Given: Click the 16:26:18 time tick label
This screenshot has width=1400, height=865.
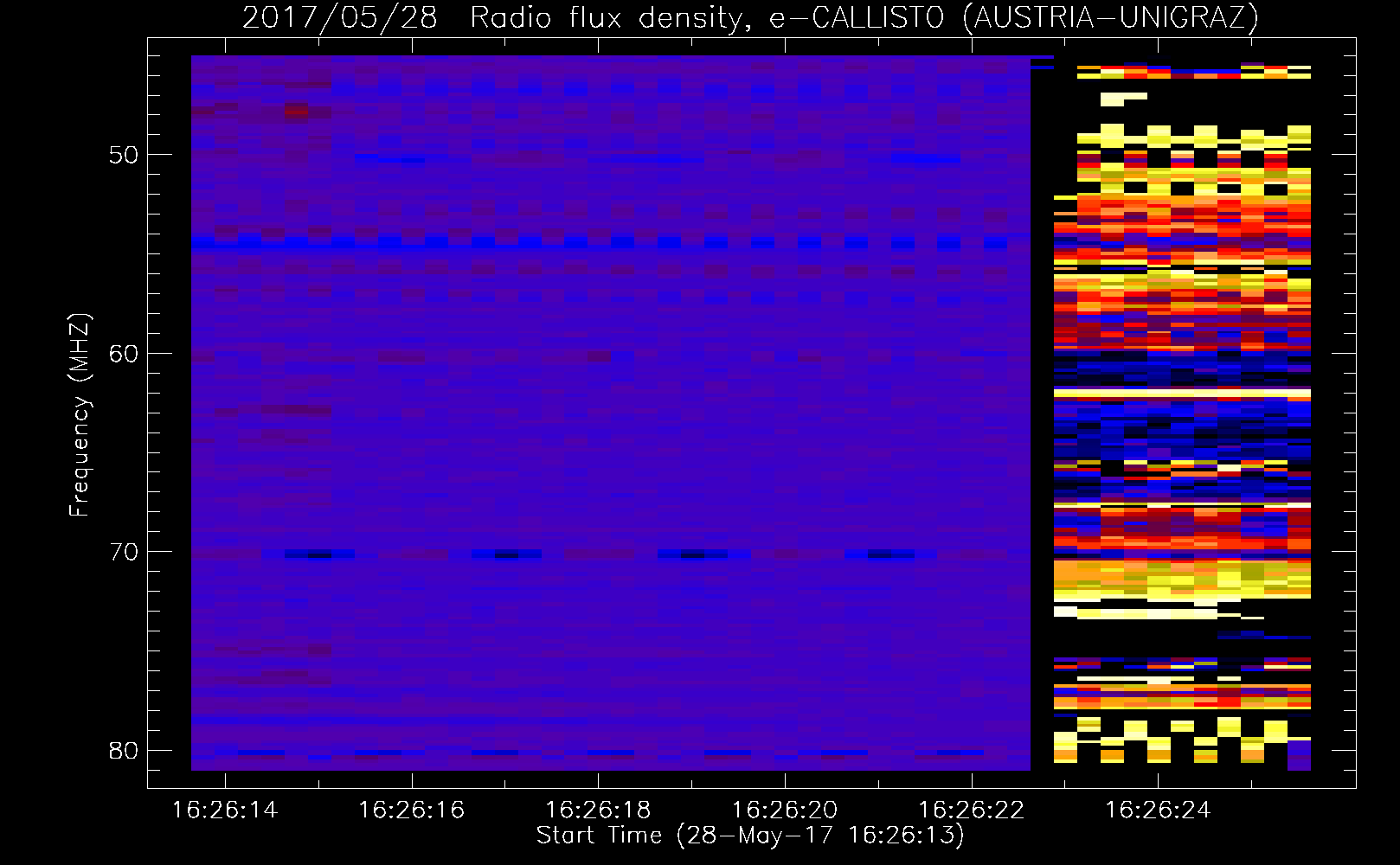Looking at the screenshot, I should coord(598,811).
